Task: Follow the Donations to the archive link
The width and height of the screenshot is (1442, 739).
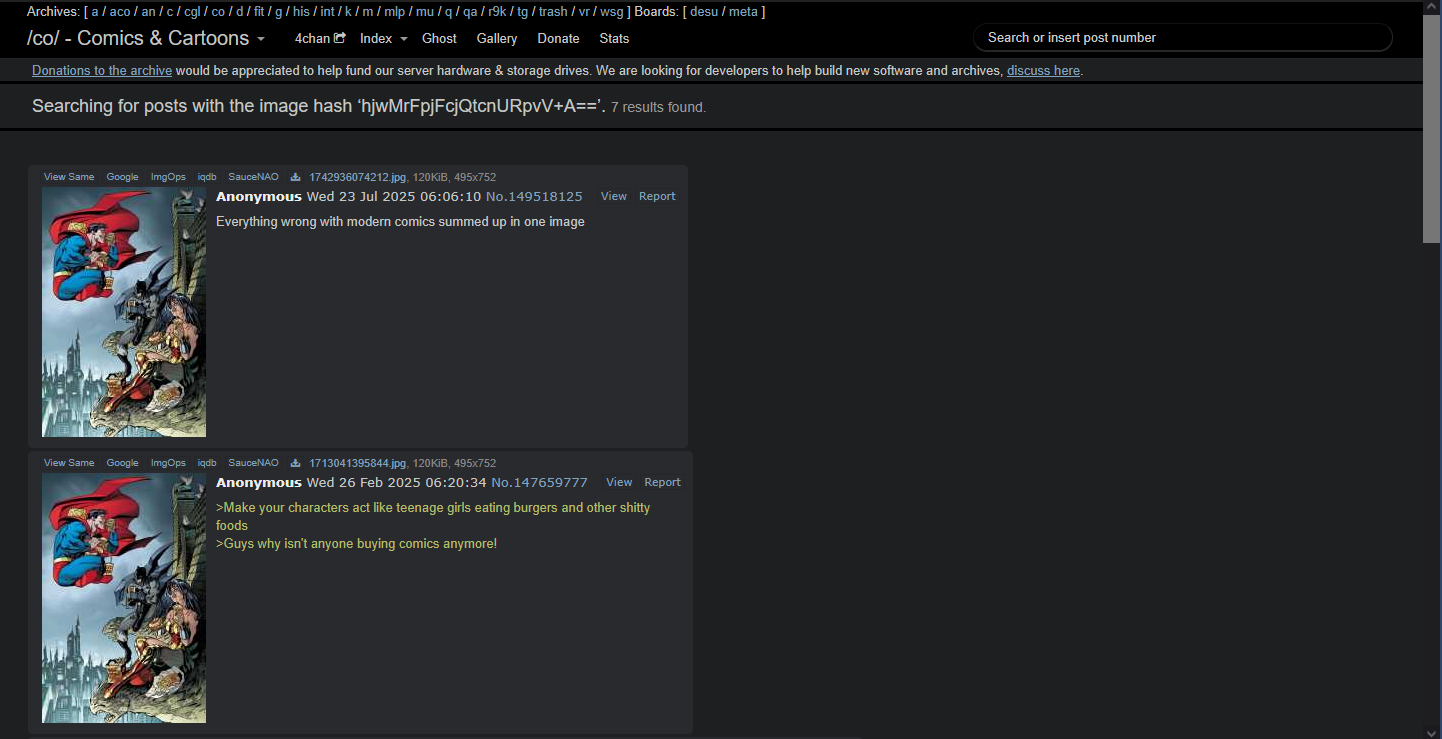Action: click(x=102, y=70)
